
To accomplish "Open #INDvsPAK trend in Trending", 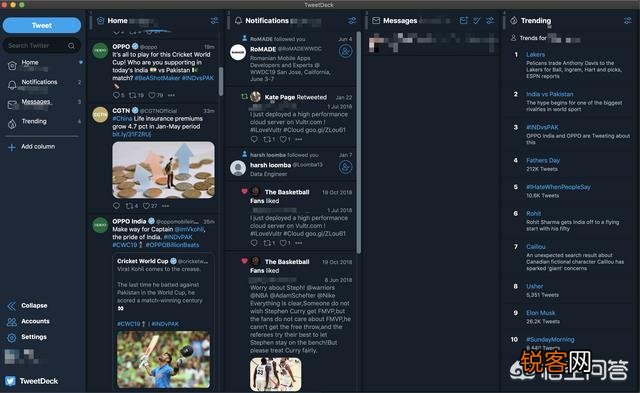I will point(542,127).
